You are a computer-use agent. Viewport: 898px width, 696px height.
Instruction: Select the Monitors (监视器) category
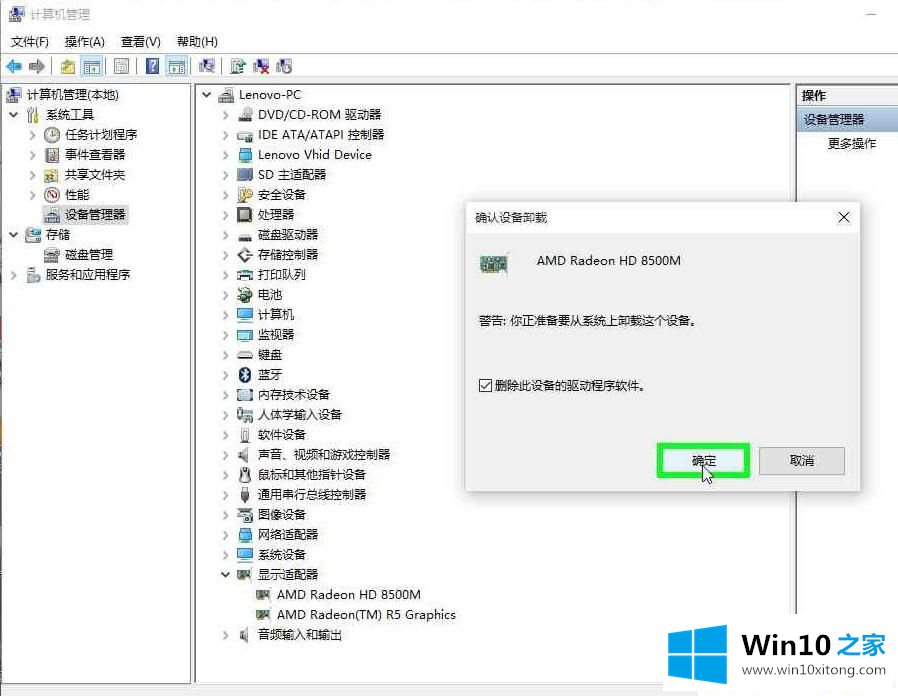(x=275, y=335)
